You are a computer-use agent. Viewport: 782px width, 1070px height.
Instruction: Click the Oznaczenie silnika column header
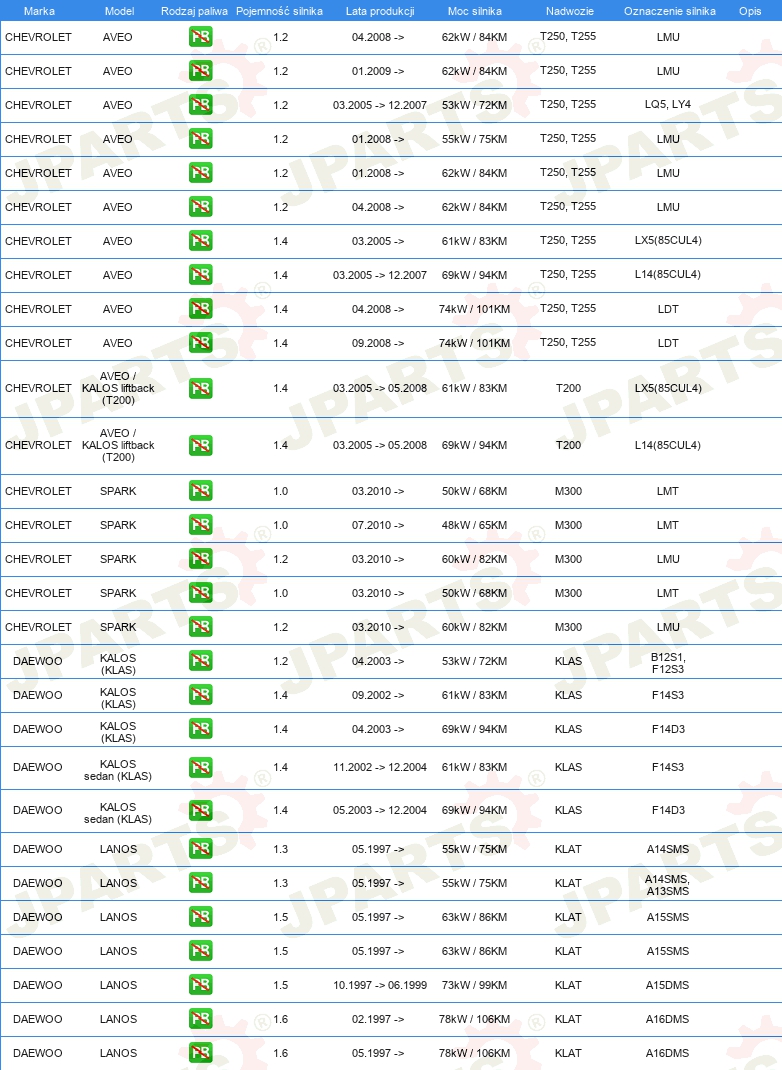tap(669, 11)
